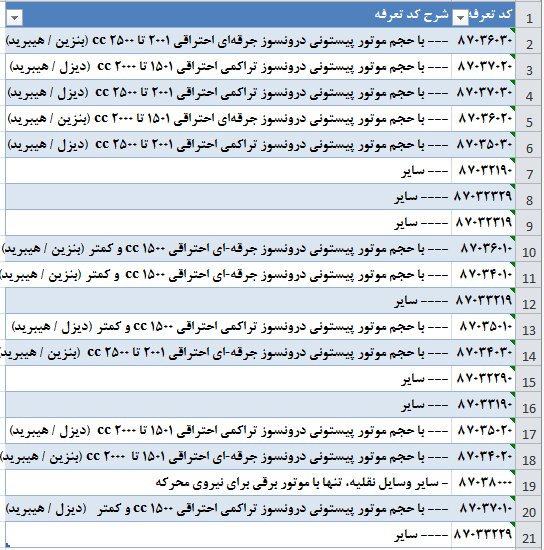This screenshot has width=544, height=550.
Task: Select row header 4
Action: tap(529, 93)
